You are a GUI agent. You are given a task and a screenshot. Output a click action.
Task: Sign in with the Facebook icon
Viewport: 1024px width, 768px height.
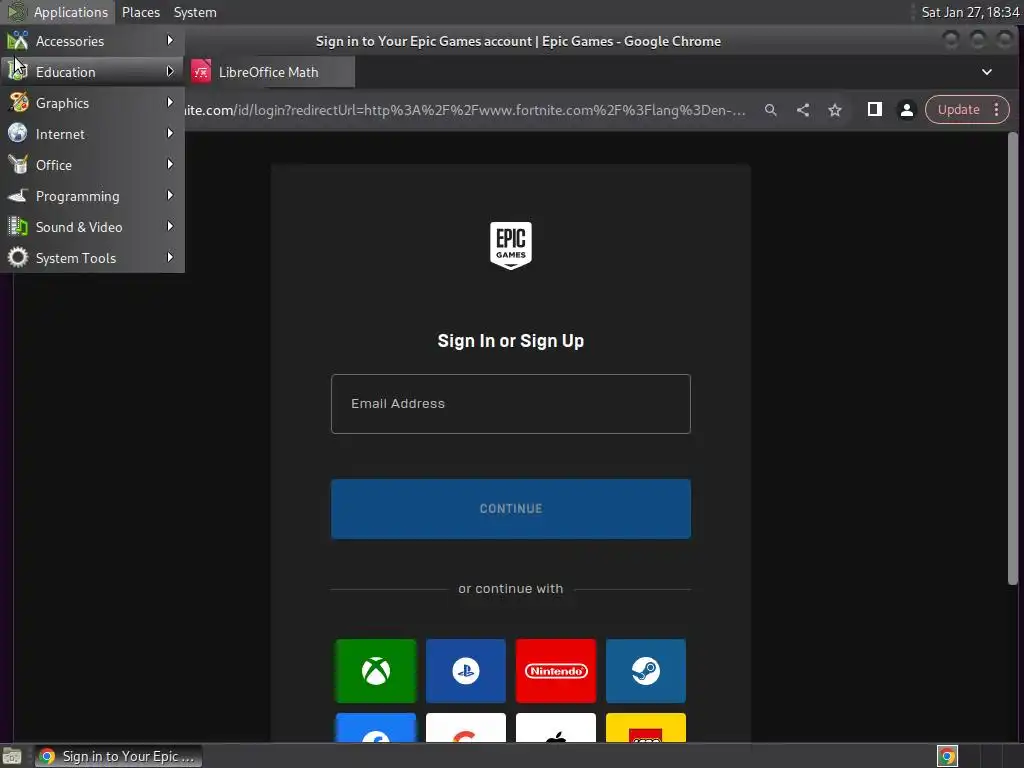coord(376,728)
